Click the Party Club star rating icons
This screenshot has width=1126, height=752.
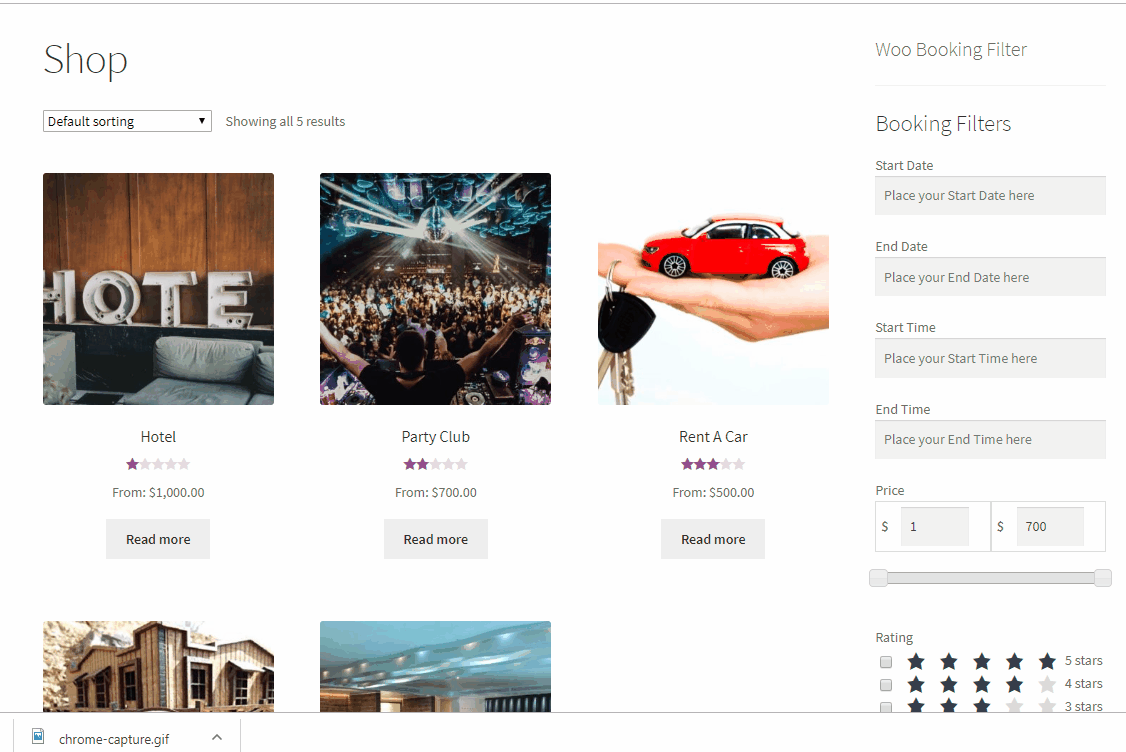click(435, 465)
